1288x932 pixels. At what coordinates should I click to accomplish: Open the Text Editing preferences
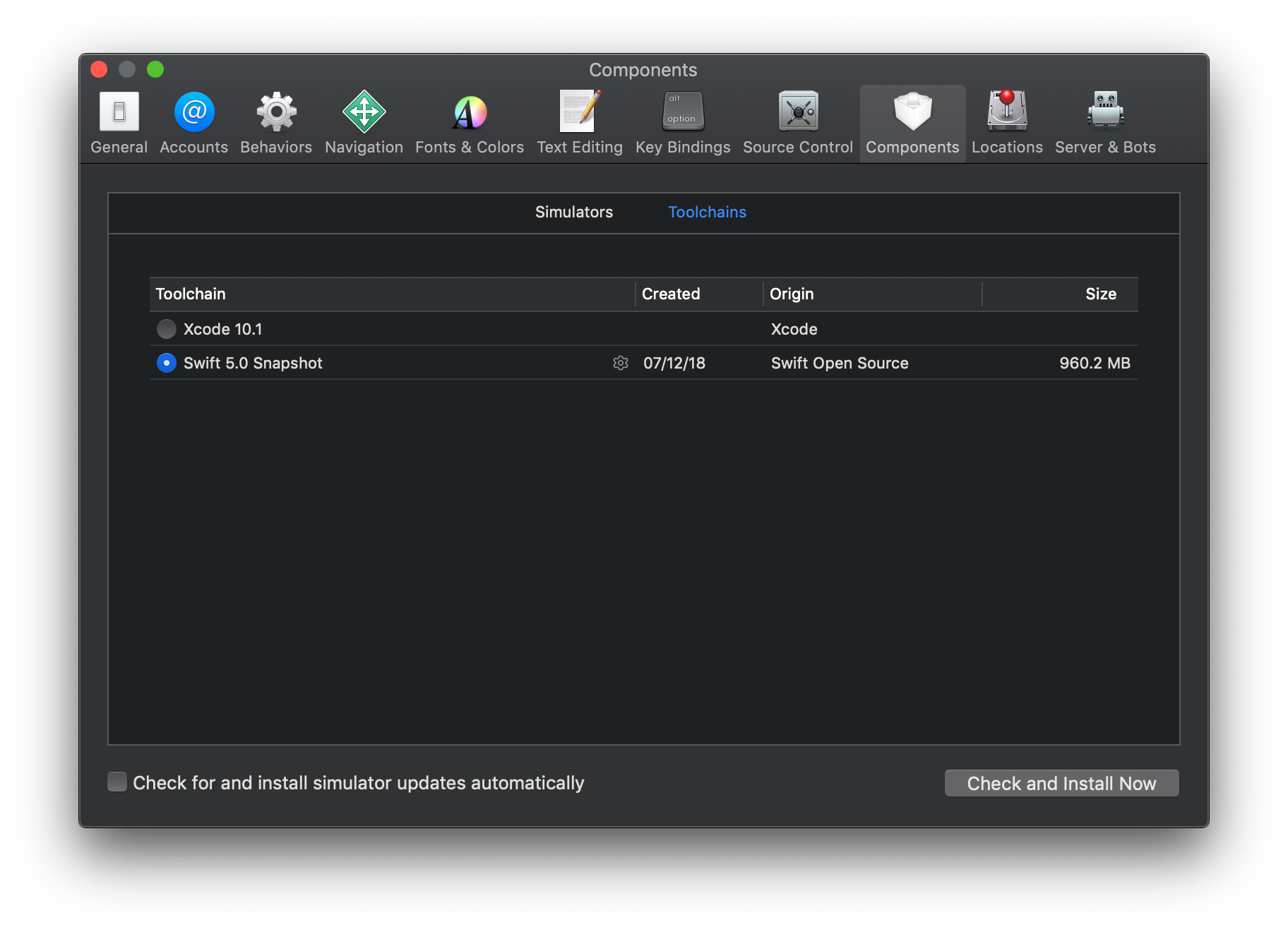[x=580, y=123]
